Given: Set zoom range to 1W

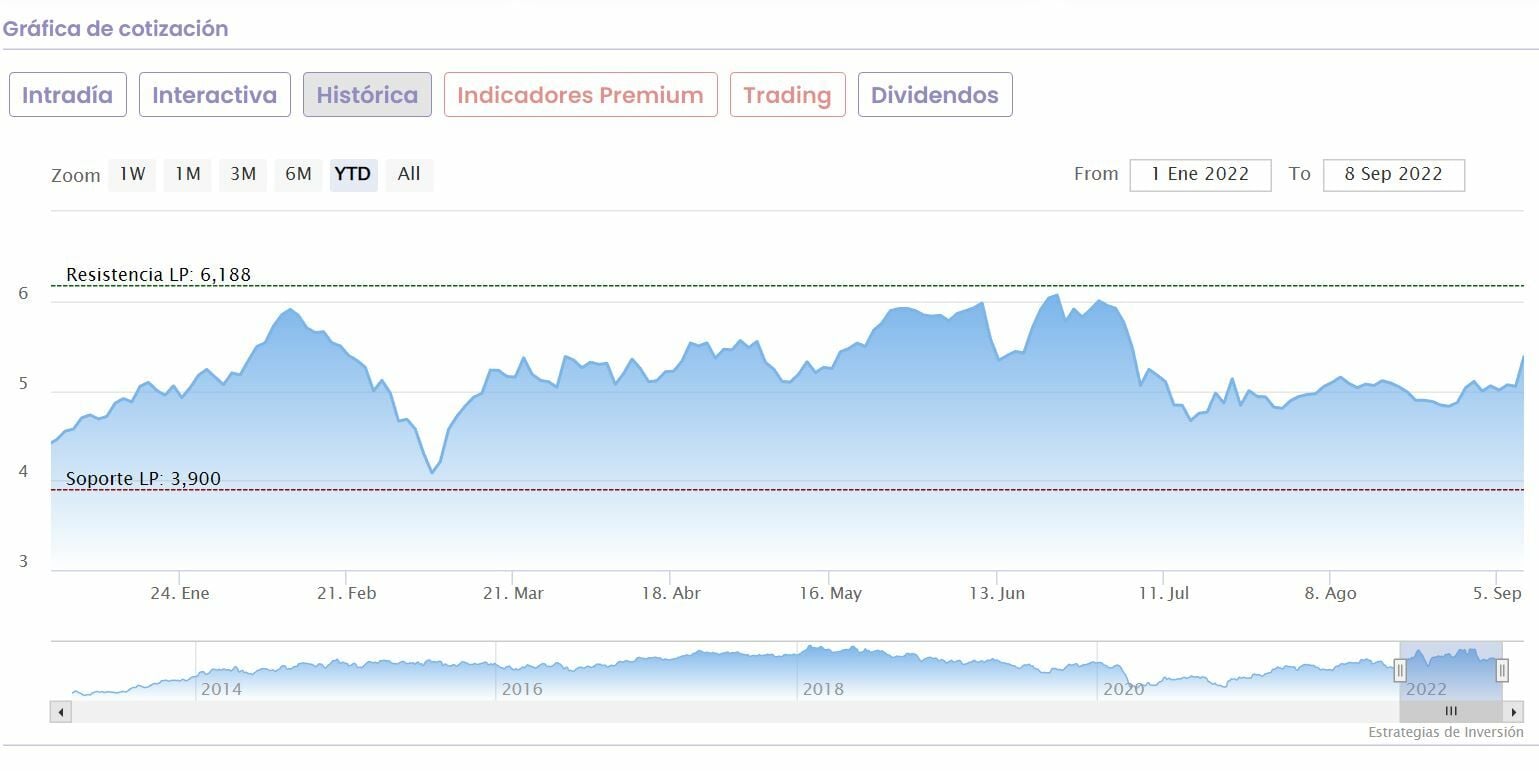Looking at the screenshot, I should pyautogui.click(x=132, y=174).
